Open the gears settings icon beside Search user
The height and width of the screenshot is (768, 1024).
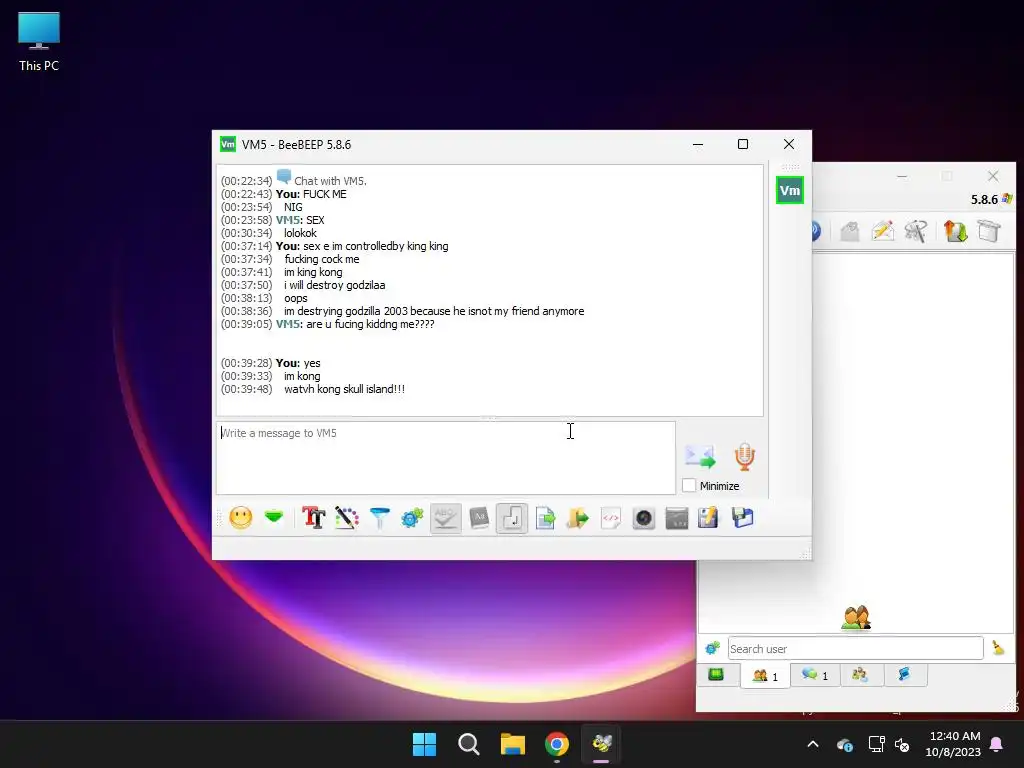pyautogui.click(x=712, y=648)
